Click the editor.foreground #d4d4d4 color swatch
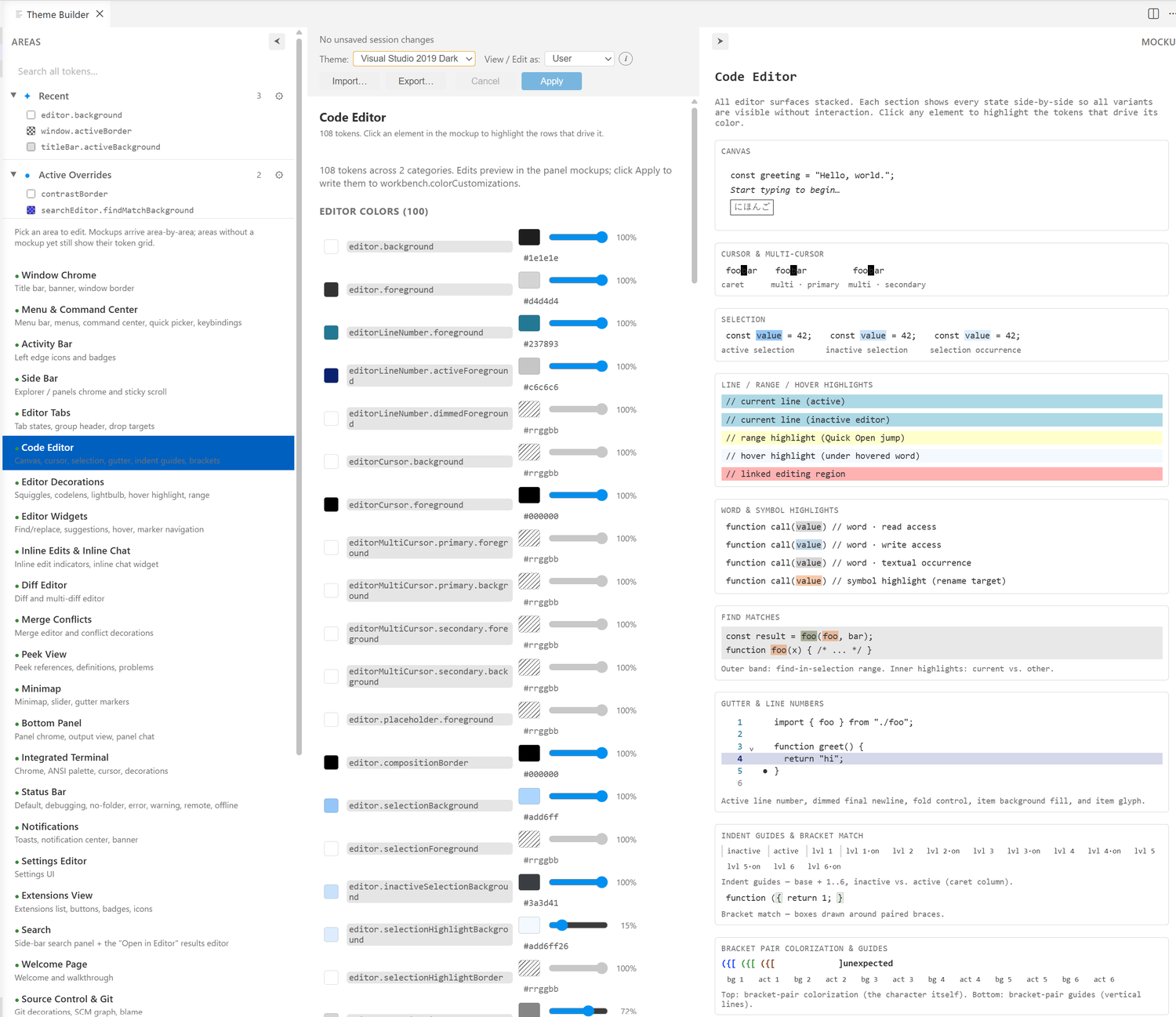The width and height of the screenshot is (1176, 1017). point(529,280)
